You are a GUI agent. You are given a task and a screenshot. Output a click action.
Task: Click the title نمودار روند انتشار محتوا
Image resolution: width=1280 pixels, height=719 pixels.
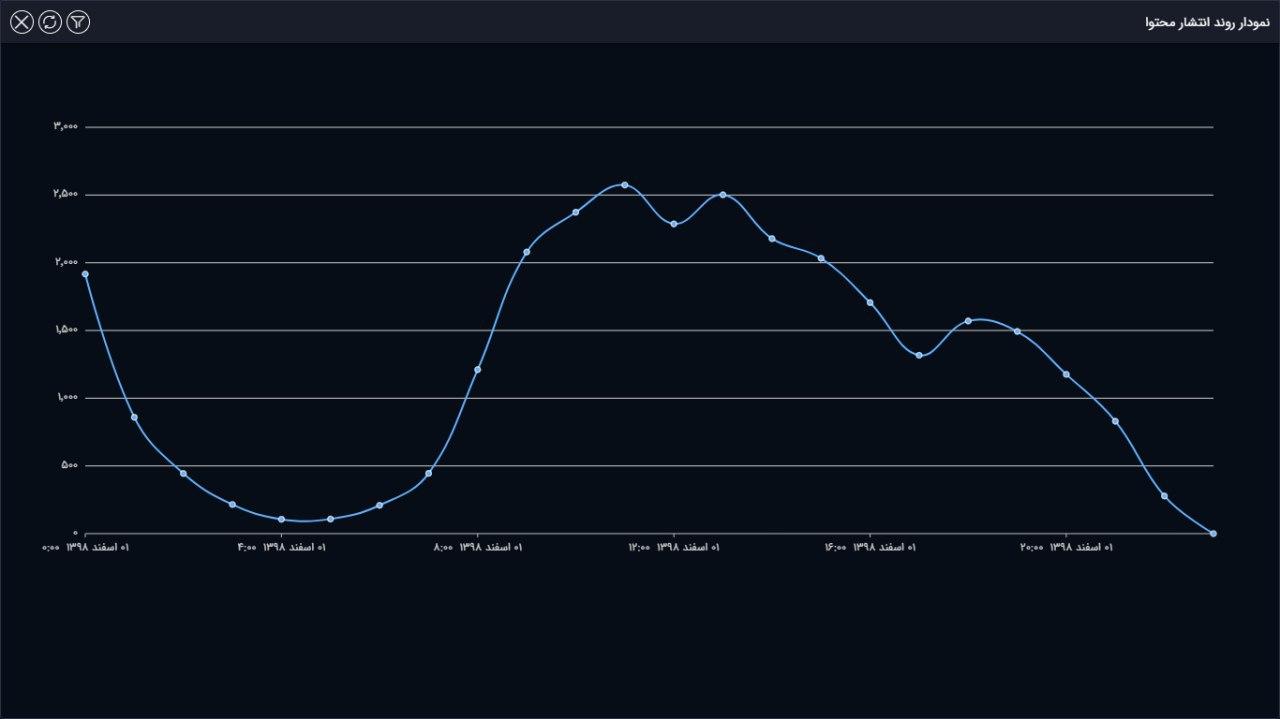[x=1207, y=22]
